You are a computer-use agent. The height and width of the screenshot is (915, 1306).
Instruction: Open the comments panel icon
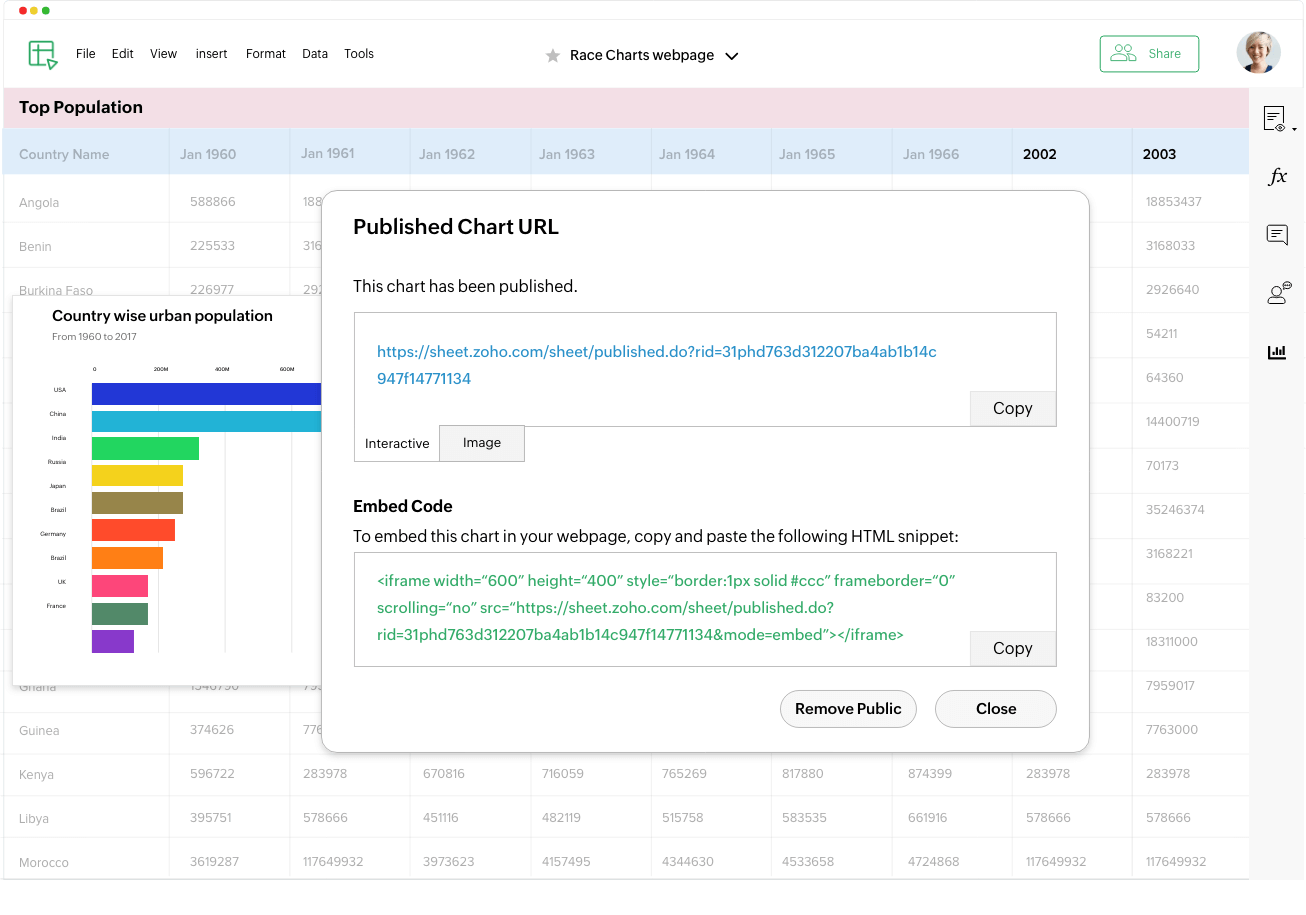click(x=1277, y=235)
